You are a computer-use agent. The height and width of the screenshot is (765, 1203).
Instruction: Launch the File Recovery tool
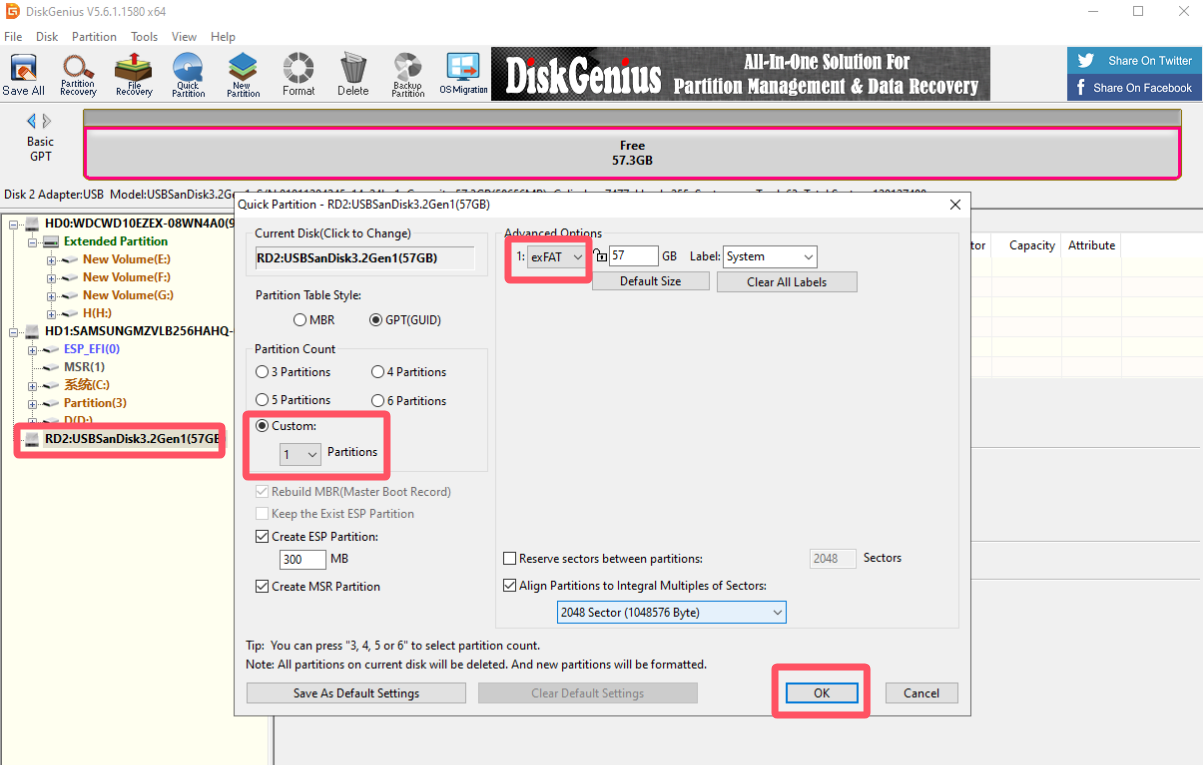coord(133,74)
